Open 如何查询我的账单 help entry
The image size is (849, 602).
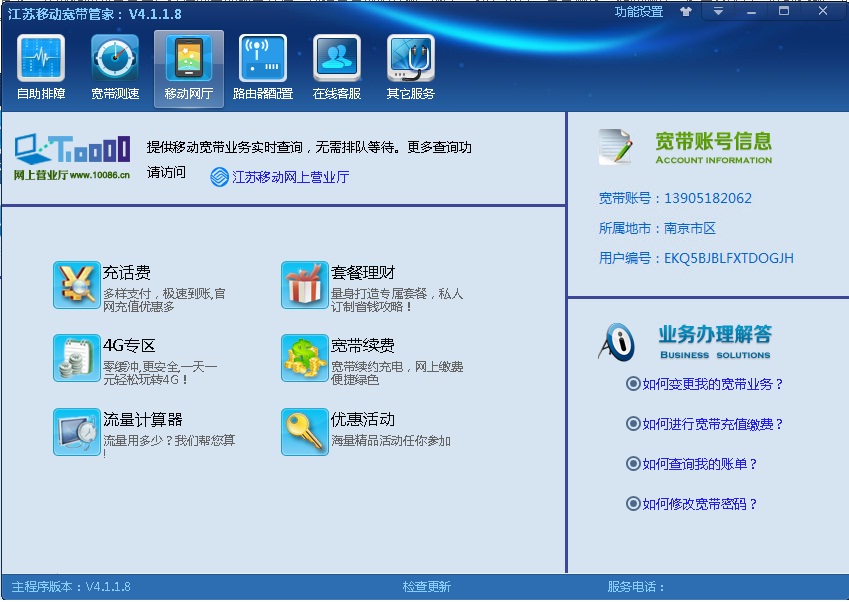point(700,464)
